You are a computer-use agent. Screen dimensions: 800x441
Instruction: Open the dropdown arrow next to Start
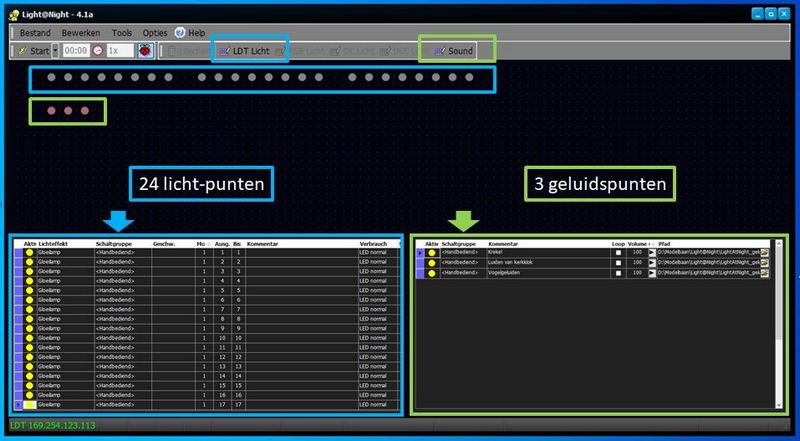coord(55,51)
